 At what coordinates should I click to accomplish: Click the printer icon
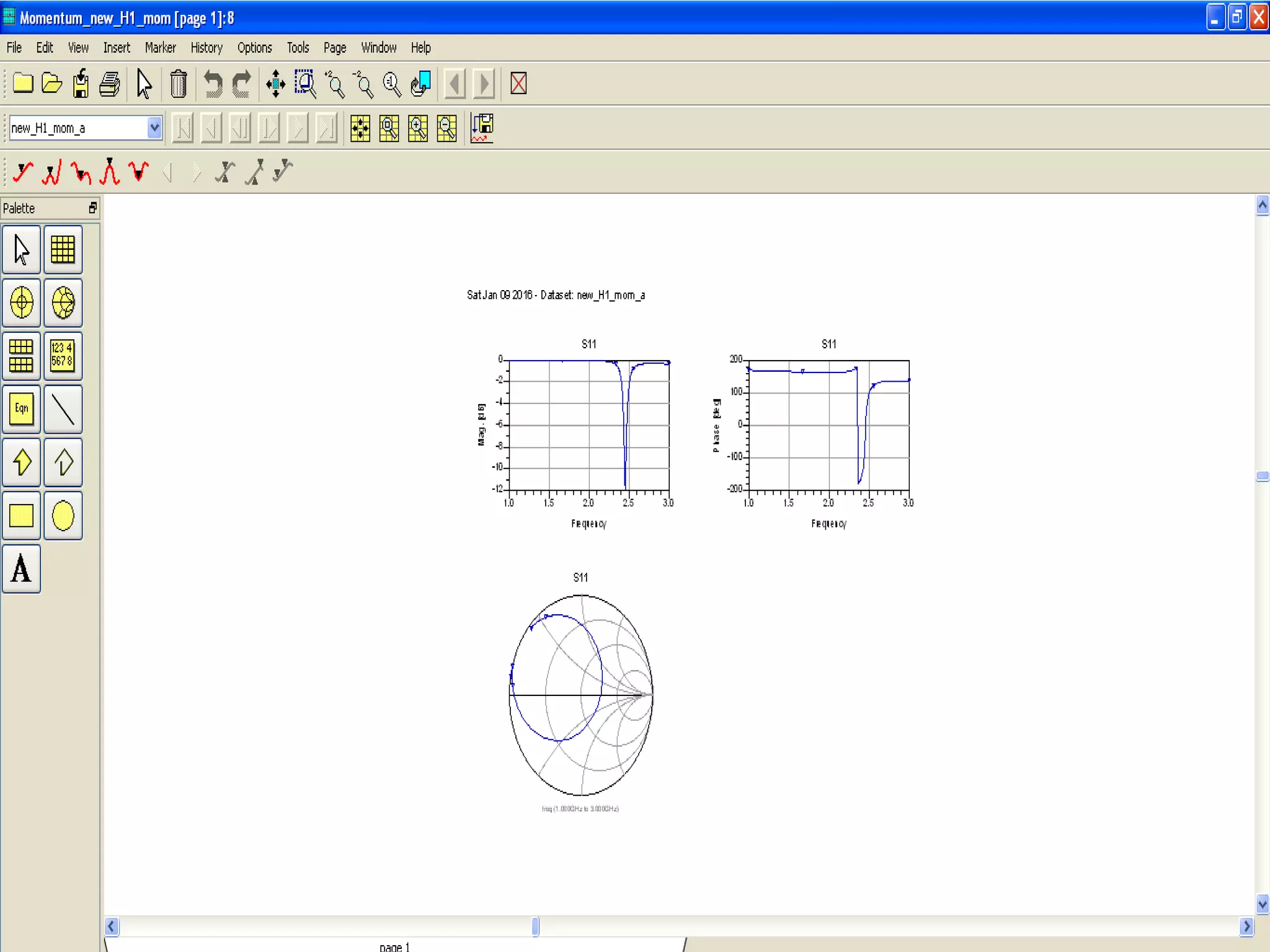110,84
